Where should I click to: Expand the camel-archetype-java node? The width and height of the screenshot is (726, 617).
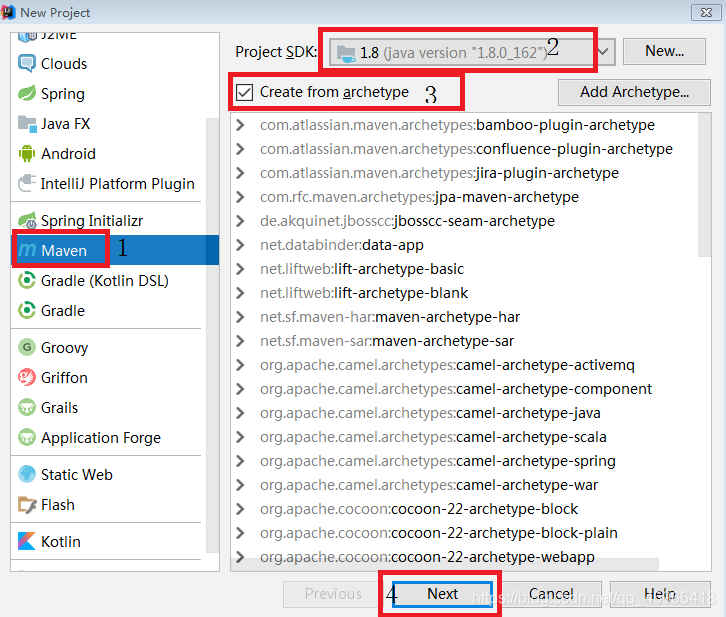tap(240, 413)
